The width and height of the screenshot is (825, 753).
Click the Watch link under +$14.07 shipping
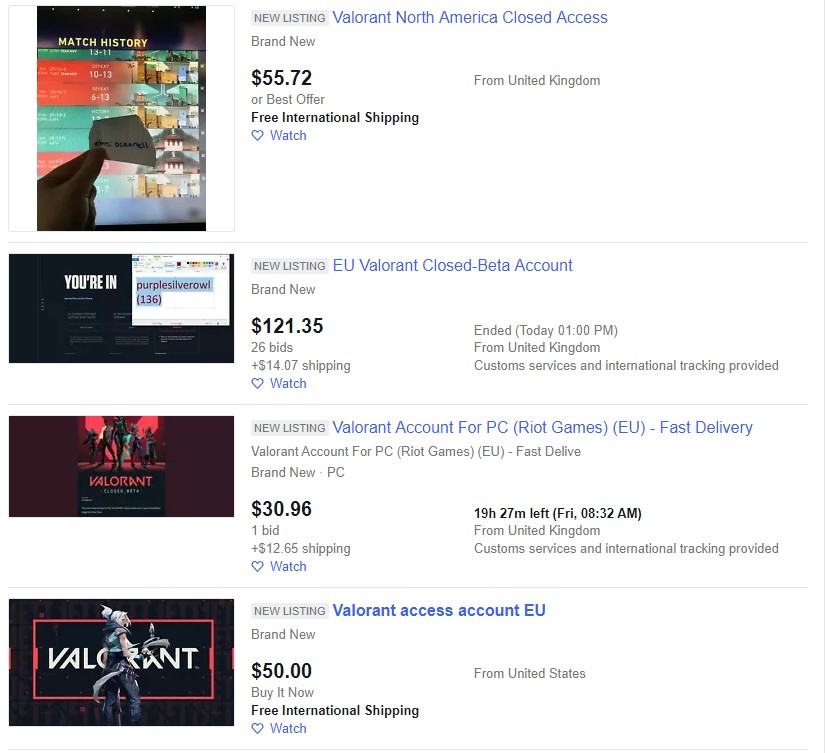tap(288, 384)
